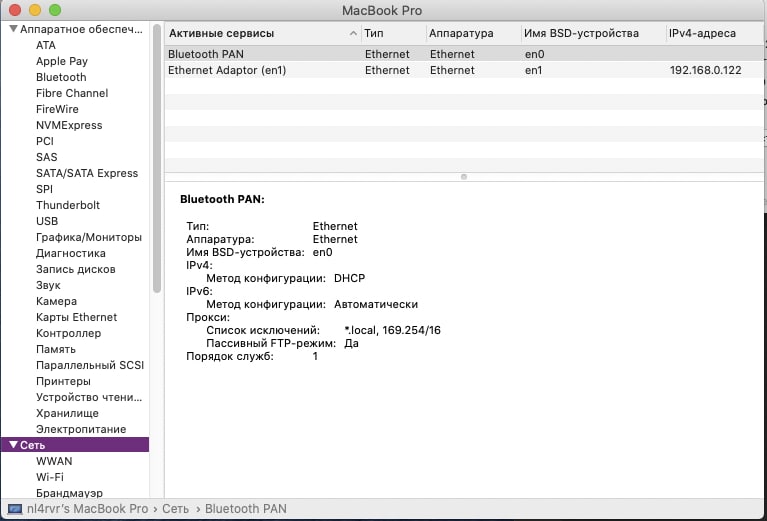The width and height of the screenshot is (767, 521).
Task: Click the en0 cell in the table
Action: pyautogui.click(x=534, y=54)
